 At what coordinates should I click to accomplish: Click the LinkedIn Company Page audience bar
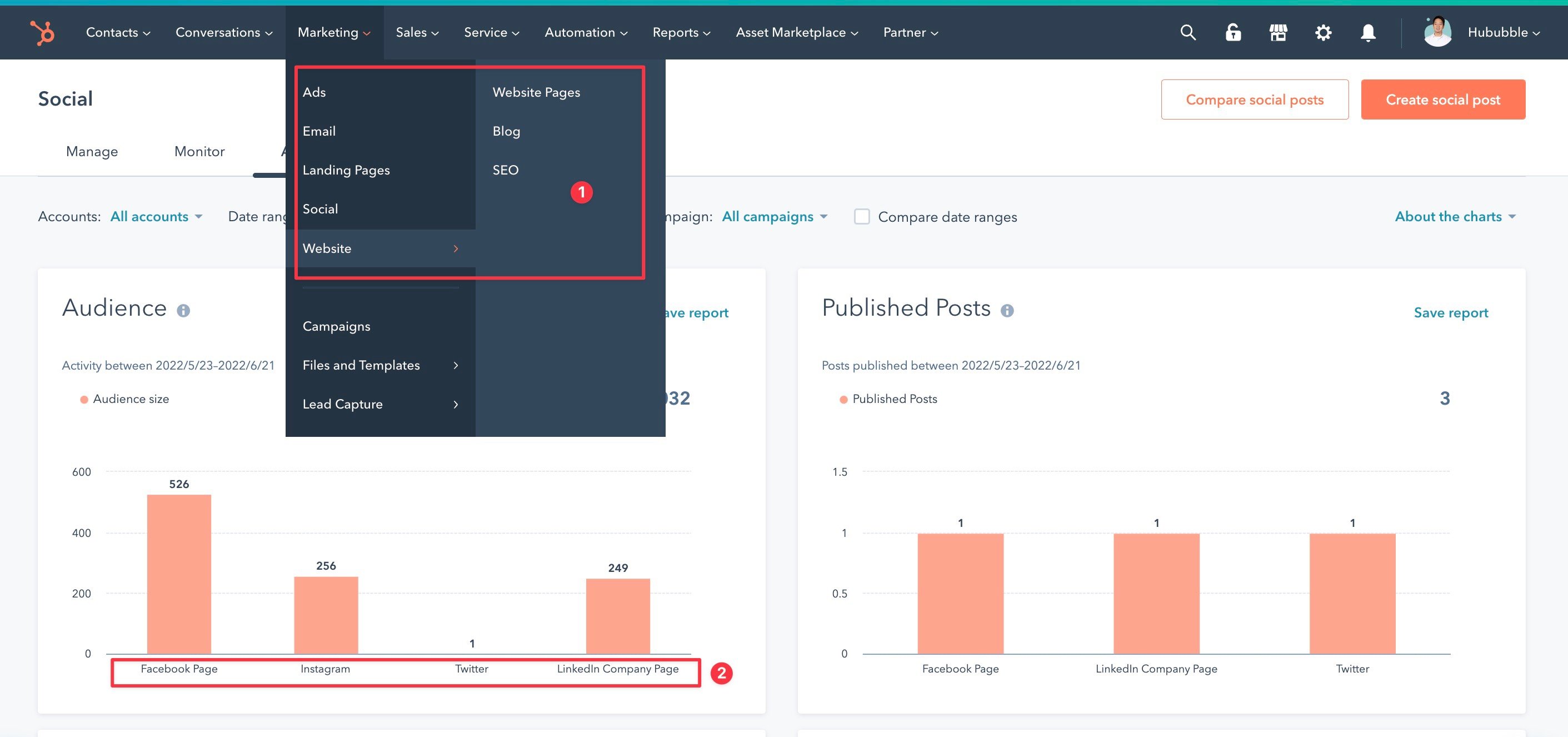tap(618, 616)
